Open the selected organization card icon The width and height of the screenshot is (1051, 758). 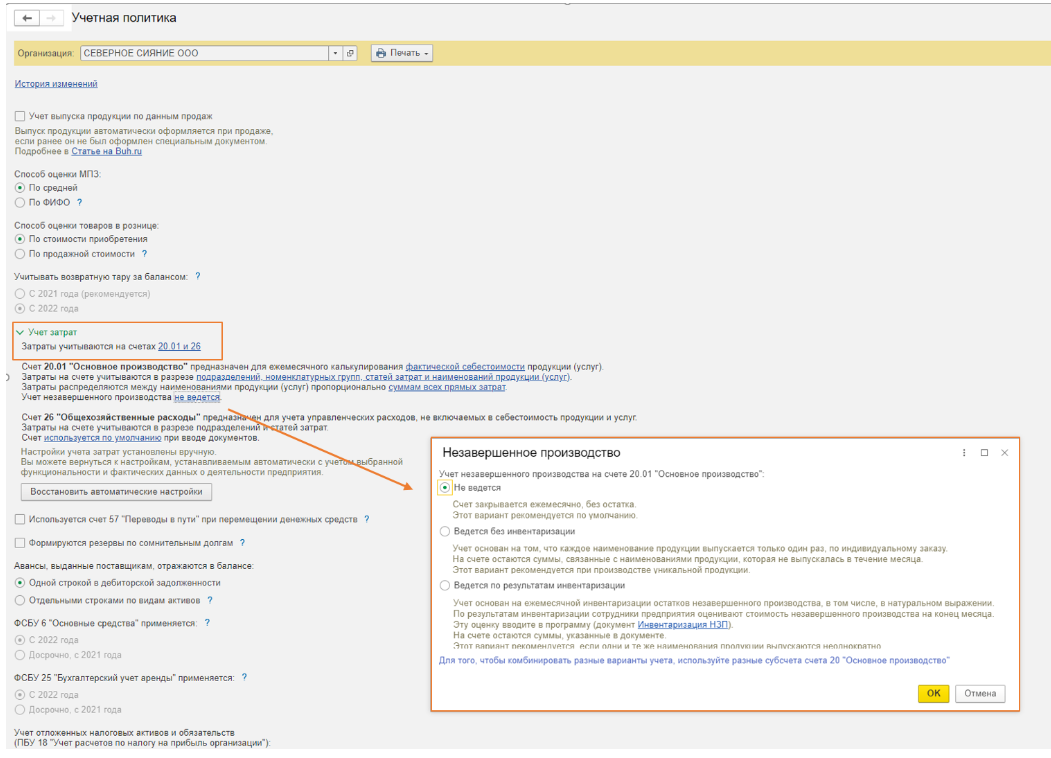tap(350, 53)
